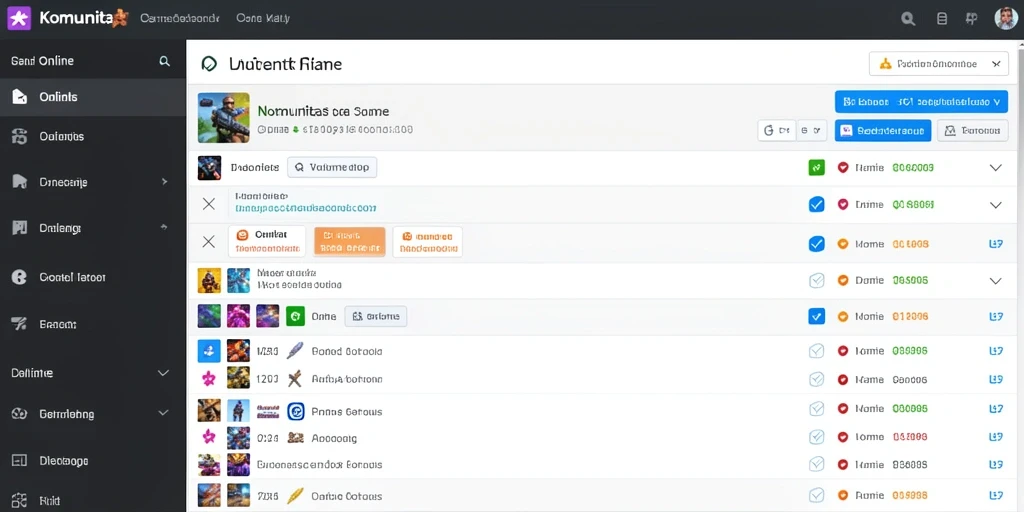Check the checkbox in the Pnnos Gotous row
1024x512 pixels.
(x=816, y=409)
